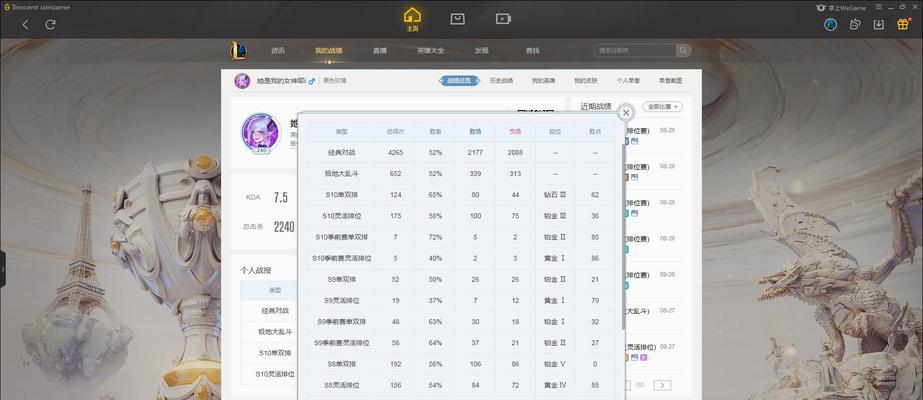Click the 胜场 column header in popup
The image size is (923, 400).
476,132
